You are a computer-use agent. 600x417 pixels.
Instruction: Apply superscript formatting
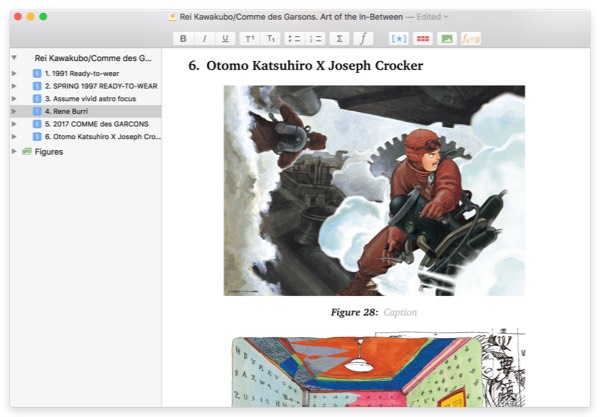(x=249, y=39)
